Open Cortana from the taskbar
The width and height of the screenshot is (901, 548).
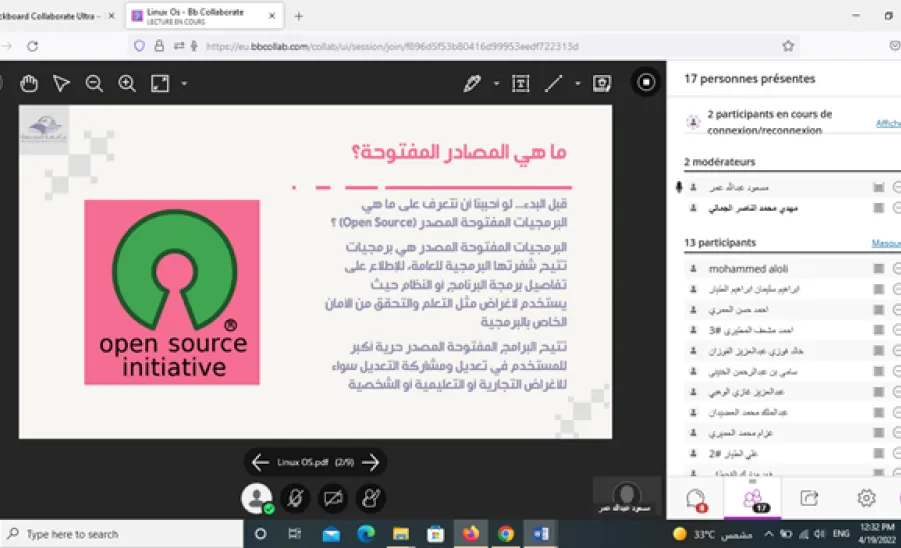(x=260, y=534)
